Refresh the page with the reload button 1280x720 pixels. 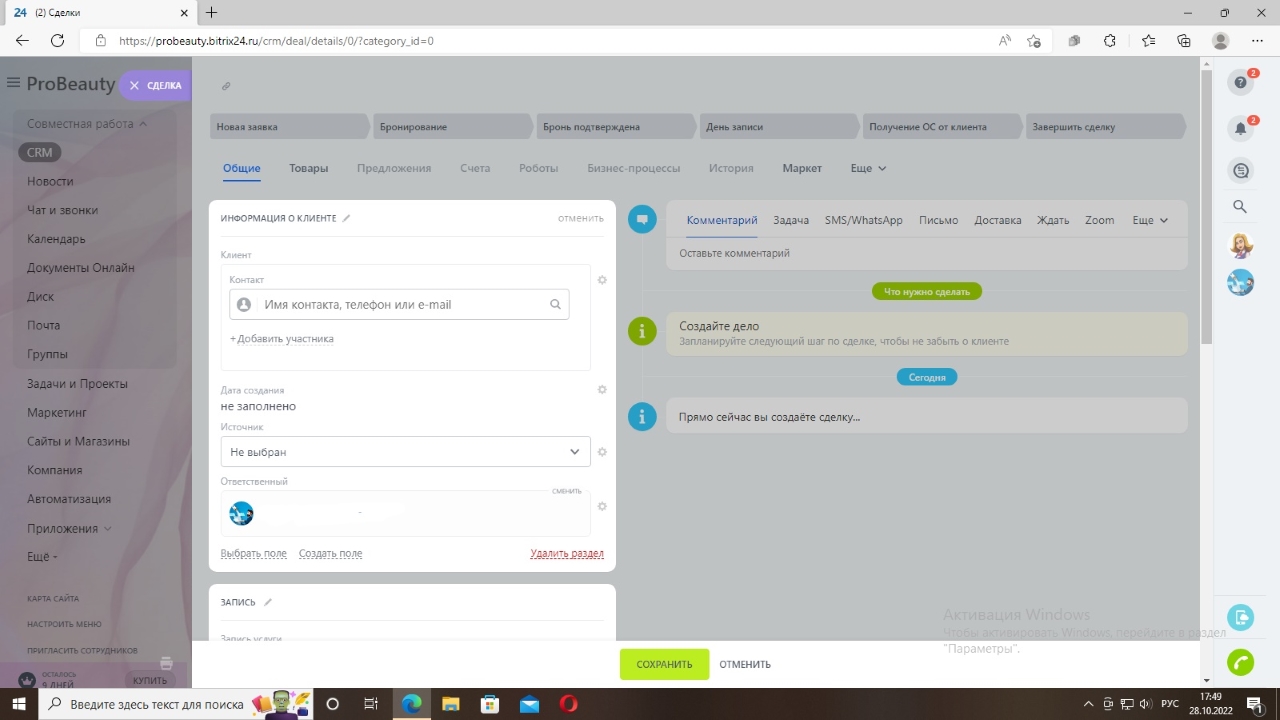coord(58,41)
